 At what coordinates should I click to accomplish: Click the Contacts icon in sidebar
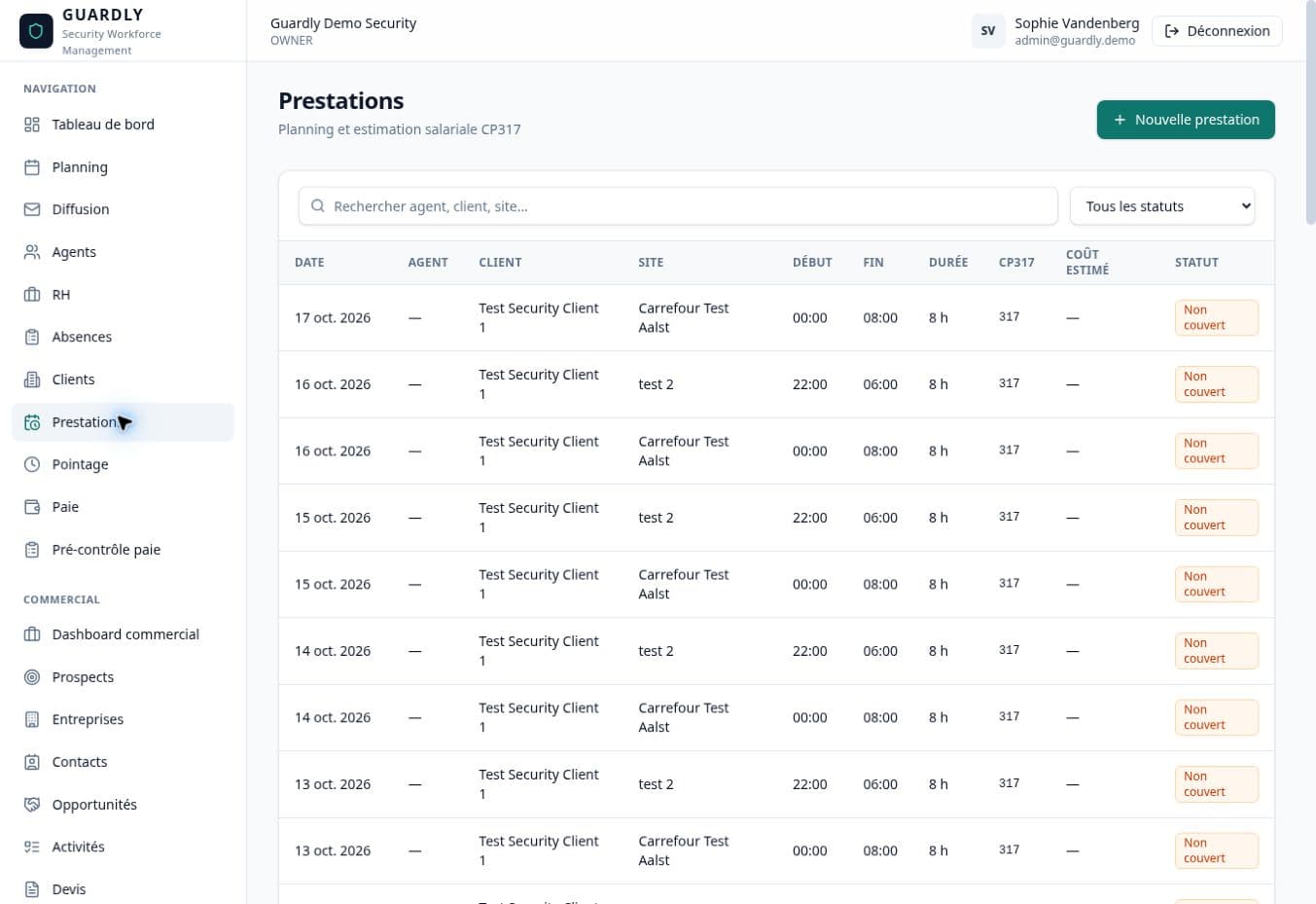pyautogui.click(x=32, y=762)
